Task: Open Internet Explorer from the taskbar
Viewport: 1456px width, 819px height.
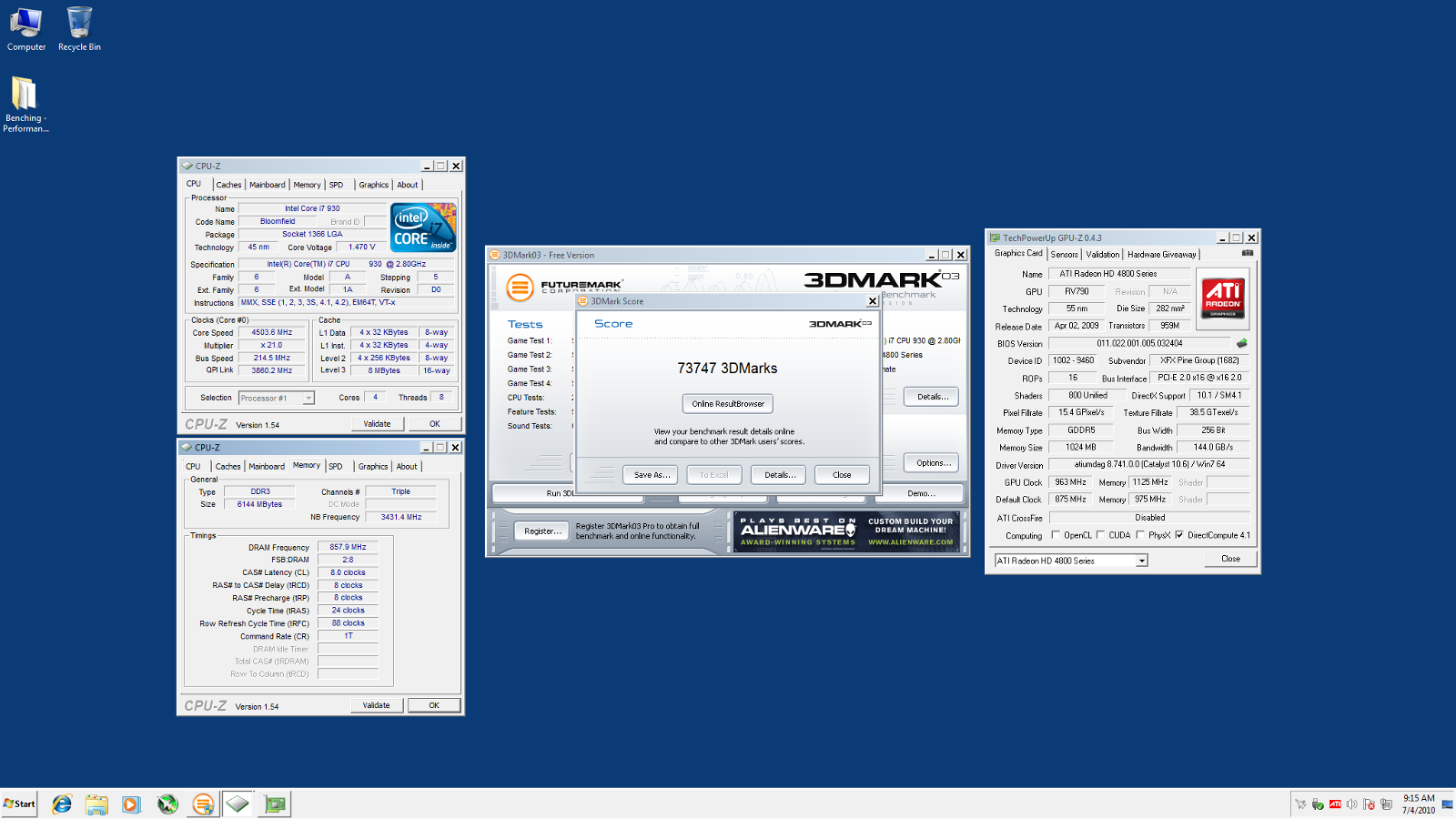Action: pos(62,804)
